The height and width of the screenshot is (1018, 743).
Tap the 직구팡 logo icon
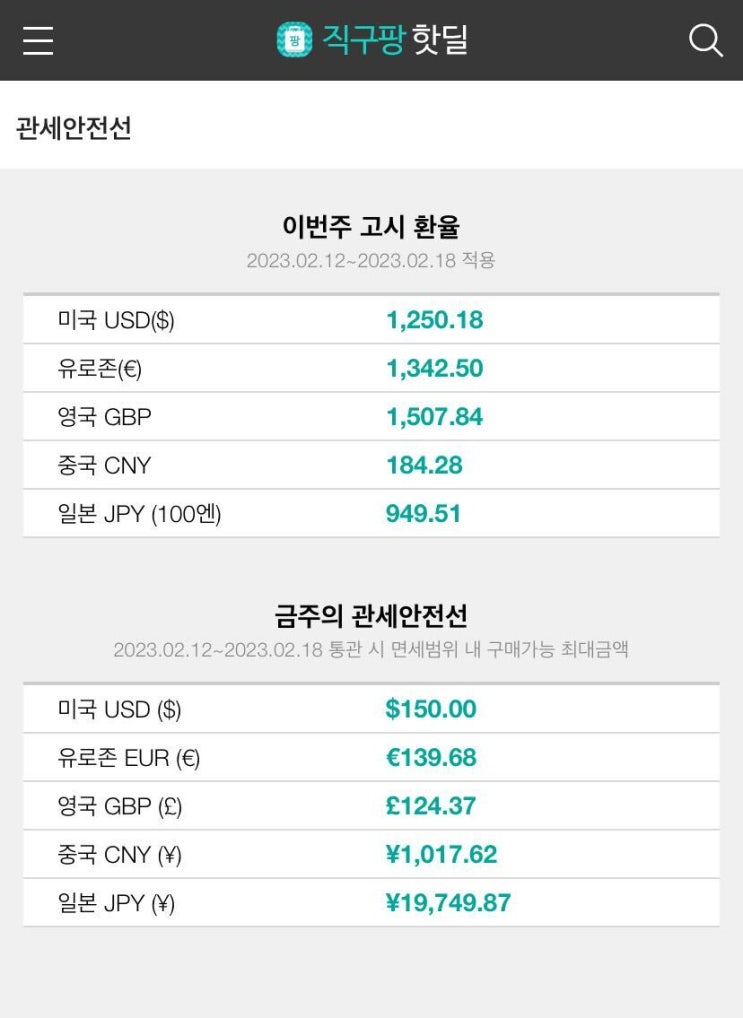(x=294, y=40)
